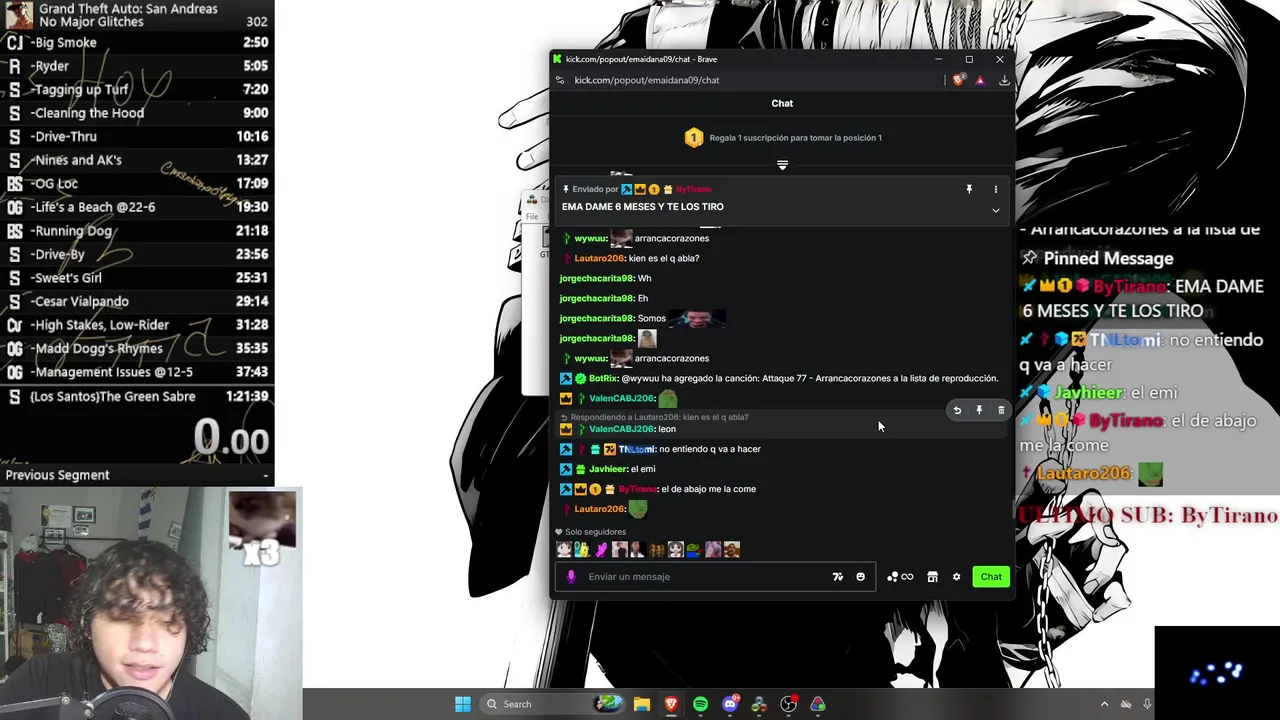This screenshot has height=720, width=1280.
Task: Click username Javhieer in chat
Action: pyautogui.click(x=607, y=469)
